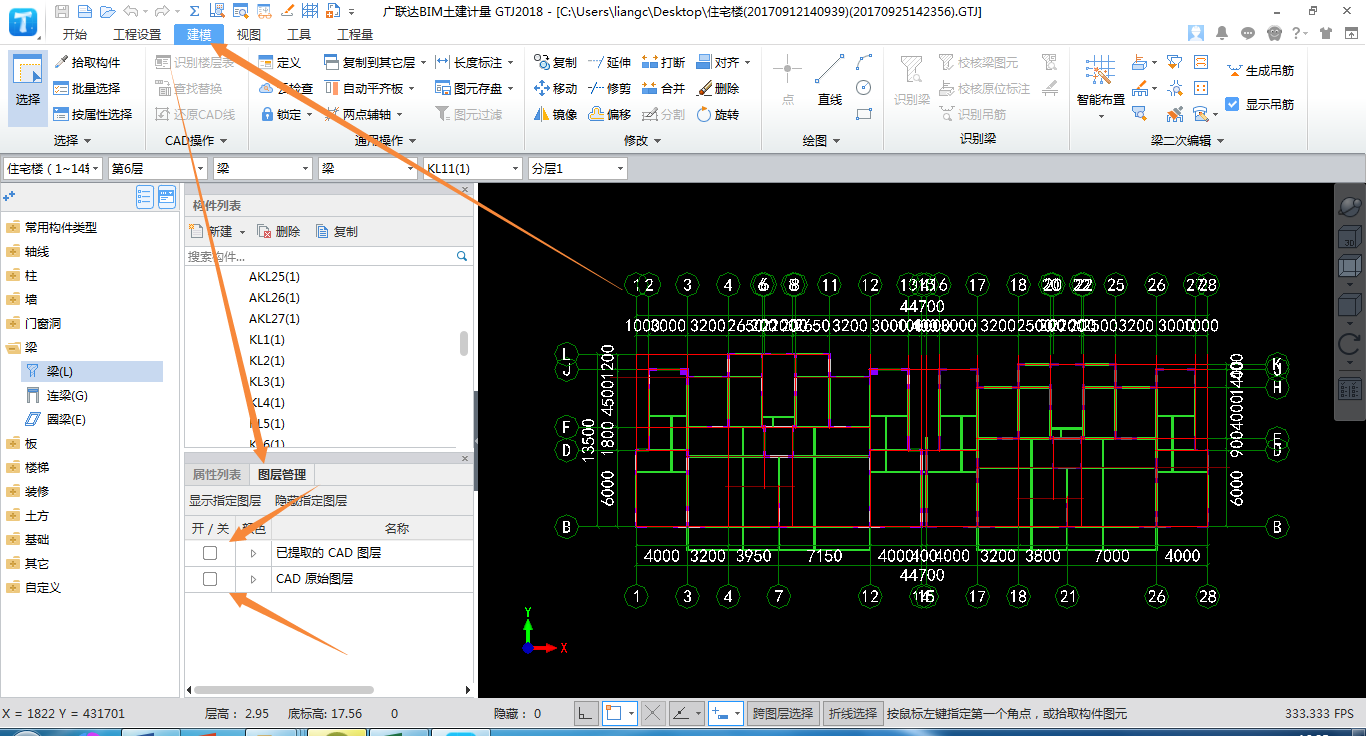Click the 复制 copy tool in 修改 group
Screen dimensions: 1366x736
[555, 62]
